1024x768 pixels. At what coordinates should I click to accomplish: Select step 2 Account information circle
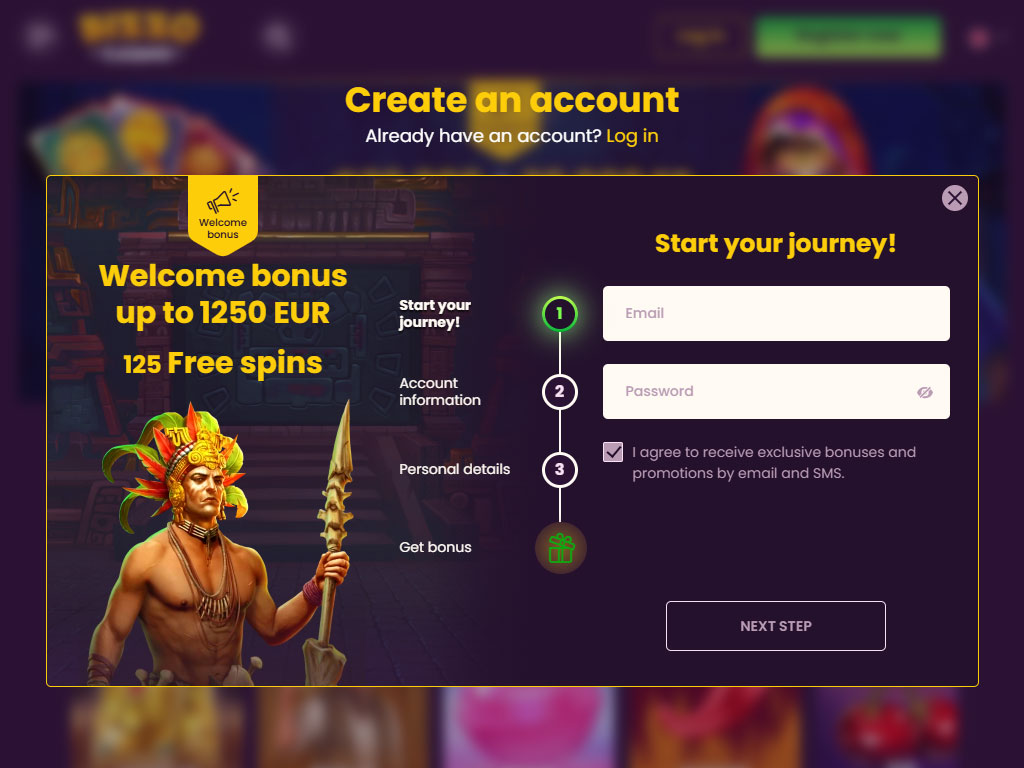(x=560, y=391)
